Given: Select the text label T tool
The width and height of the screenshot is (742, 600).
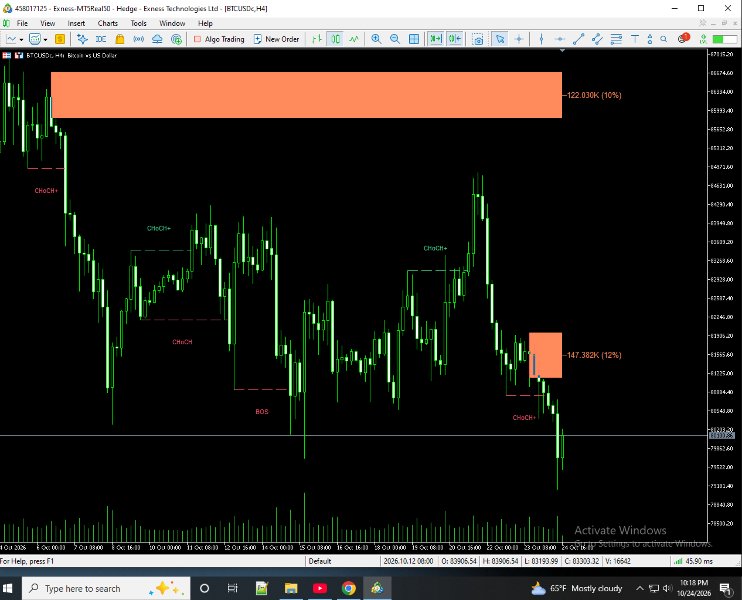Looking at the screenshot, I should (635, 39).
